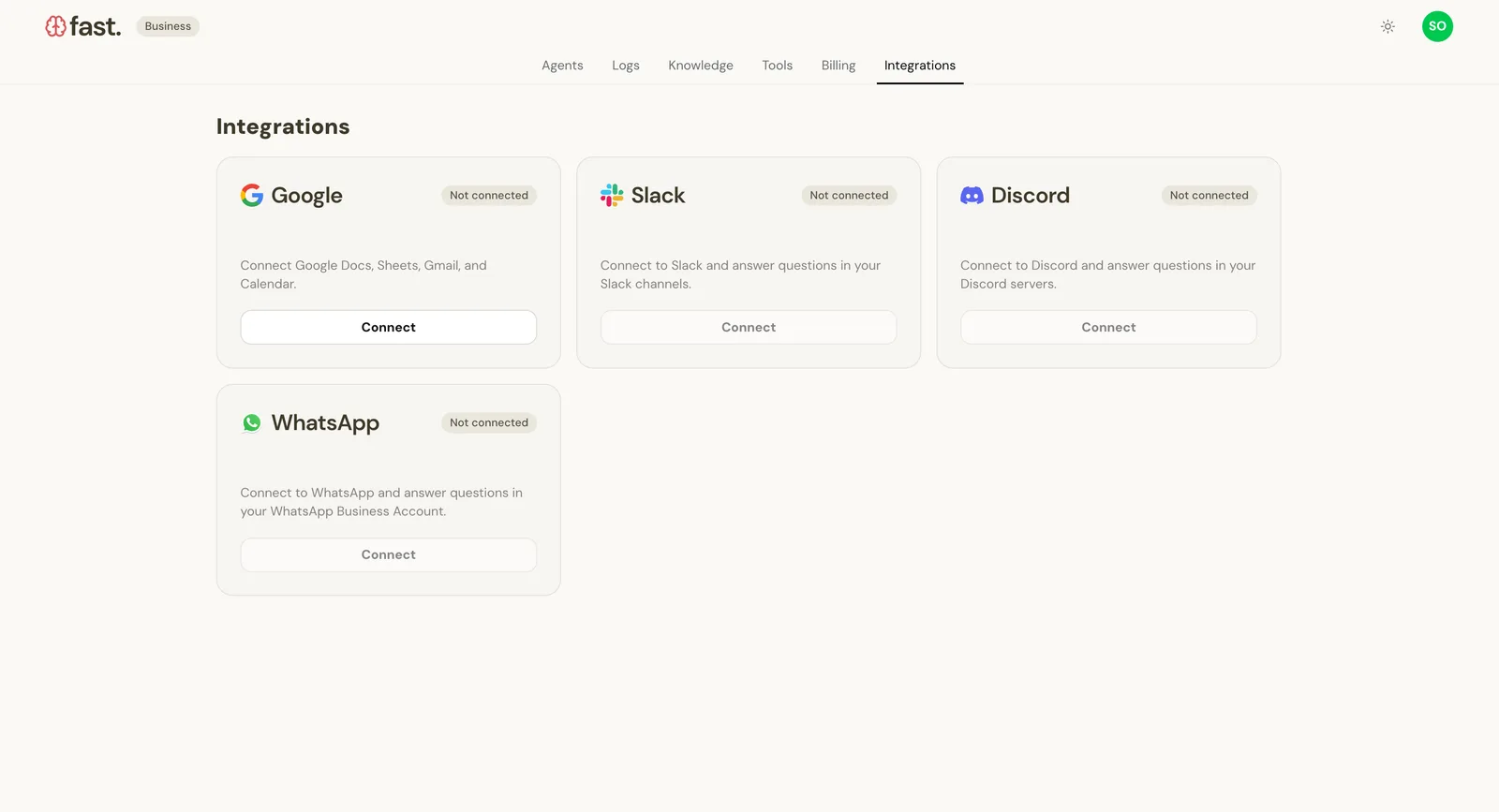1499x812 pixels.
Task: Click Google's Not connected status badge
Action: coord(489,195)
